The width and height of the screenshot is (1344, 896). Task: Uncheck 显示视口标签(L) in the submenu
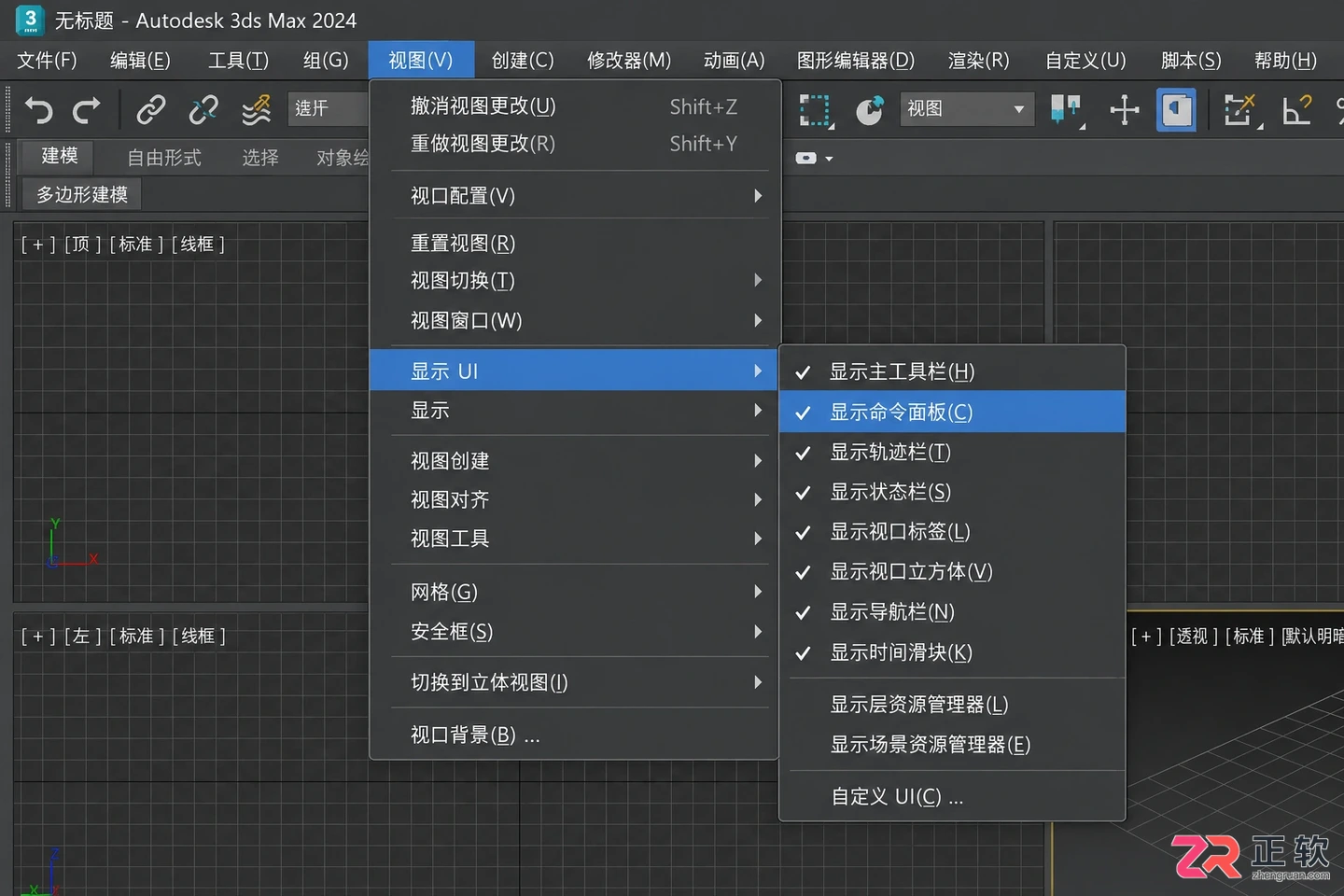coord(952,532)
